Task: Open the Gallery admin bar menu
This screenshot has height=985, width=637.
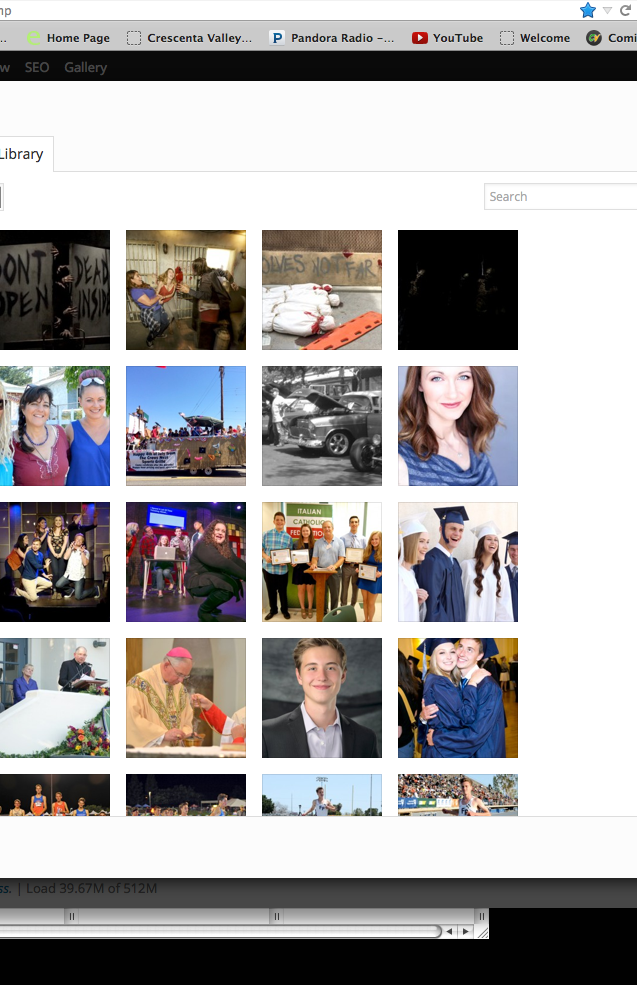Action: (x=85, y=67)
